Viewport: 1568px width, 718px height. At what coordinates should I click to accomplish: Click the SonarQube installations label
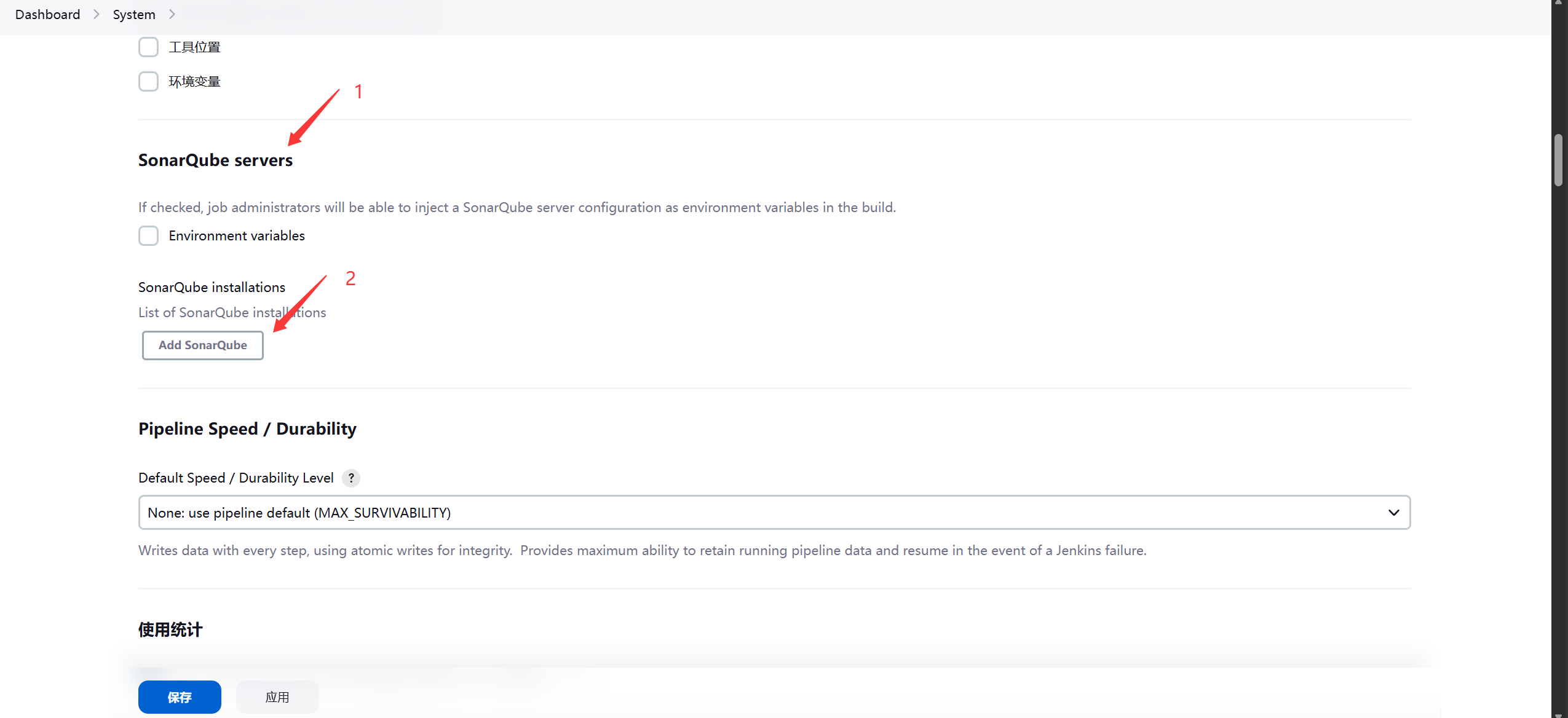click(x=212, y=287)
